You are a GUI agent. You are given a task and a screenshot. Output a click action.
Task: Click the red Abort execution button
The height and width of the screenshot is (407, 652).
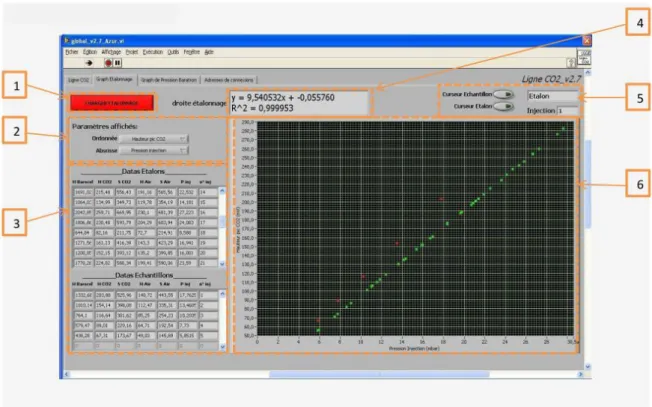108,63
